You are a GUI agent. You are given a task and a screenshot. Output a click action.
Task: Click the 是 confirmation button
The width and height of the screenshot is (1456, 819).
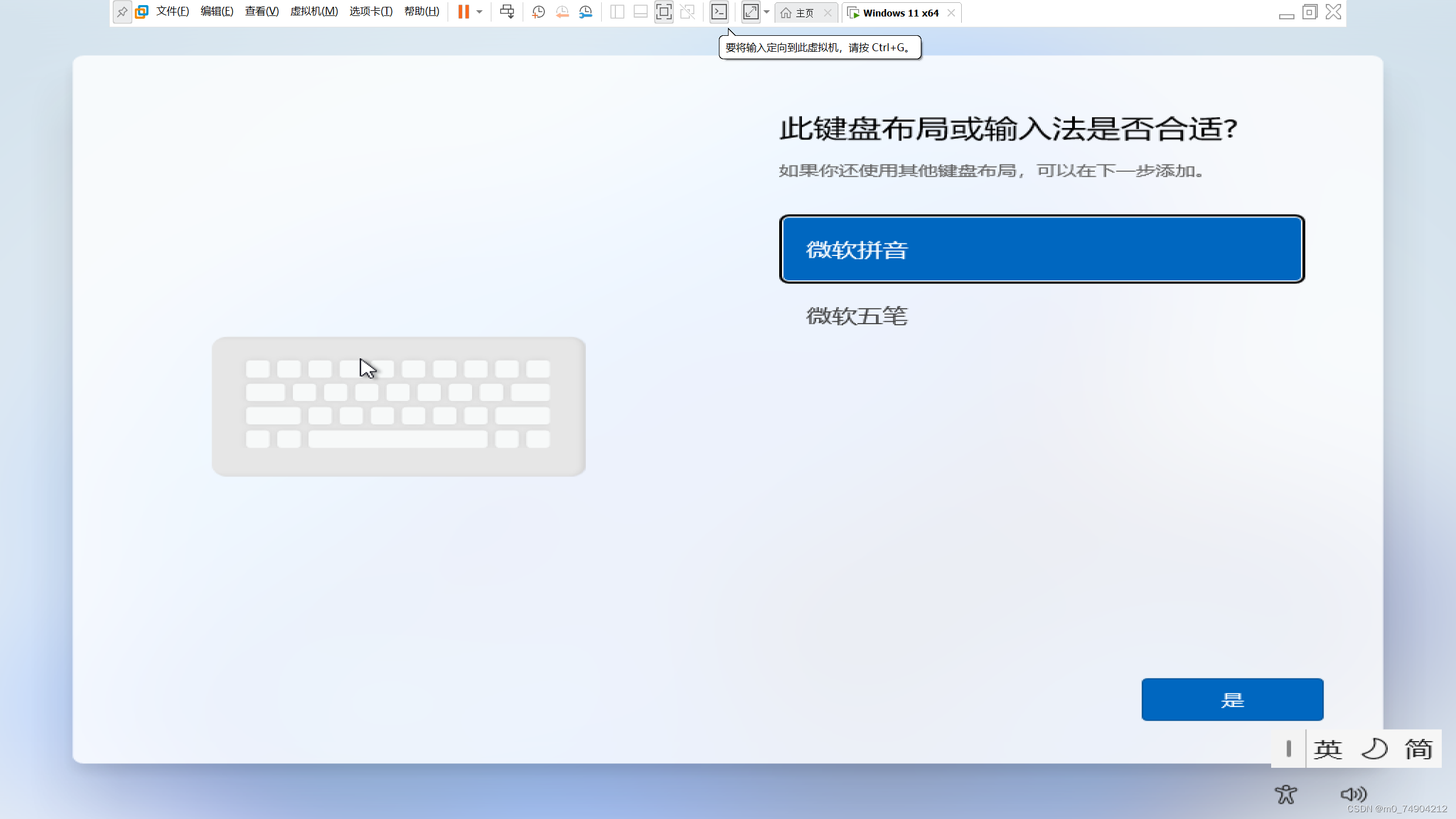click(1232, 700)
